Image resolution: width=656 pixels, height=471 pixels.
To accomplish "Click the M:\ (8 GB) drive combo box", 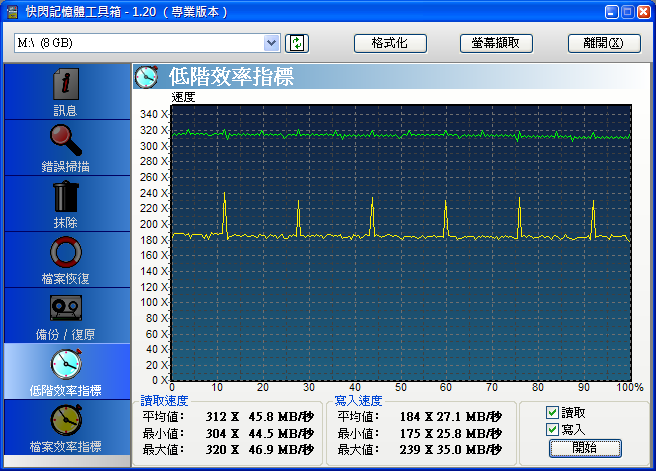I will (147, 43).
